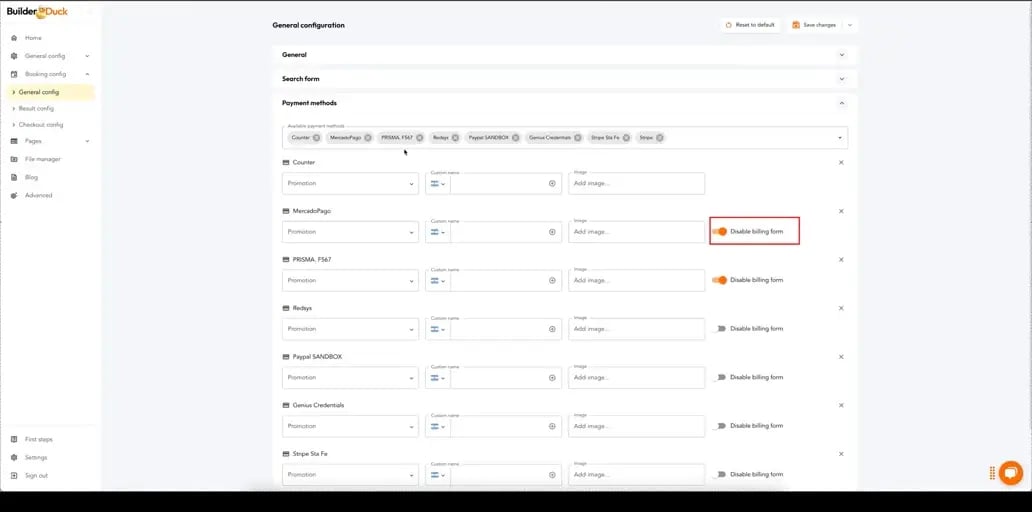The height and width of the screenshot is (512, 1032).
Task: Open Counter custom name language flag dropdown
Action: coord(438,184)
